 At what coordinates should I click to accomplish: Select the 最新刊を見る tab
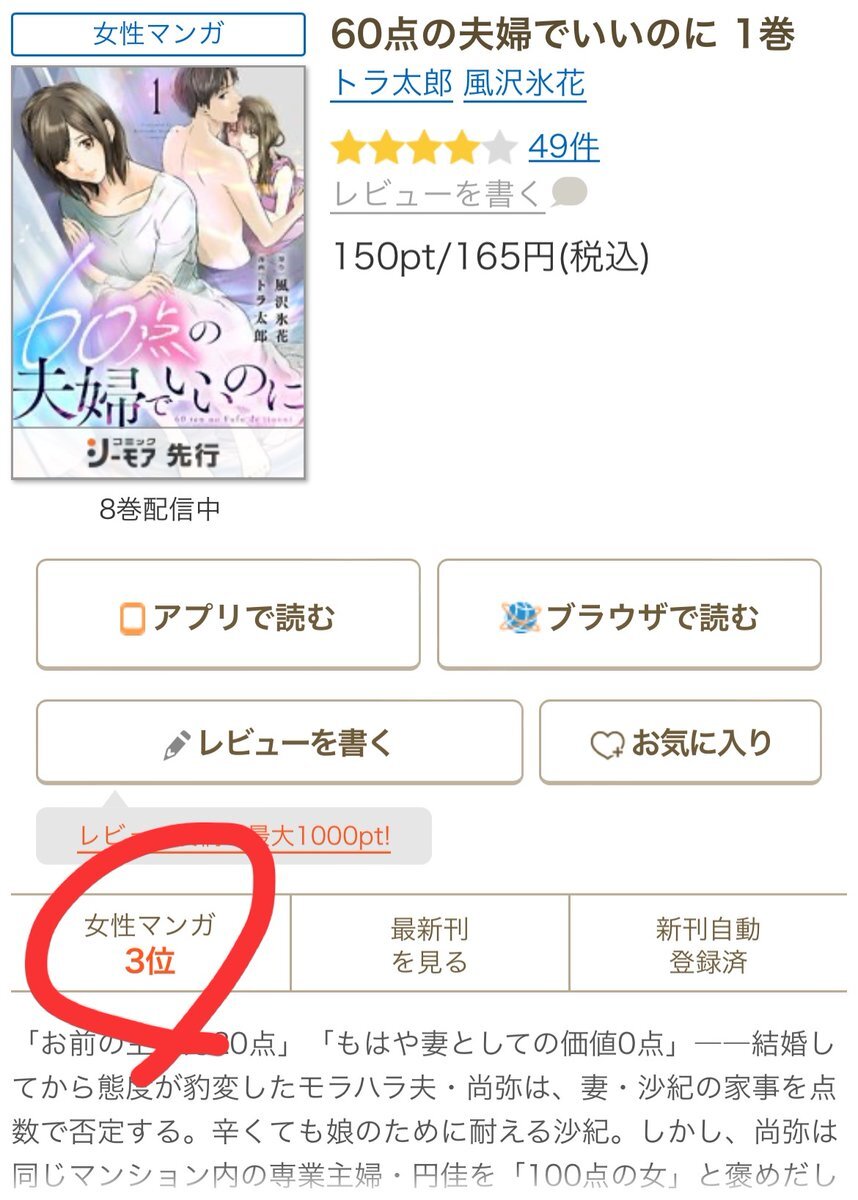(x=429, y=943)
